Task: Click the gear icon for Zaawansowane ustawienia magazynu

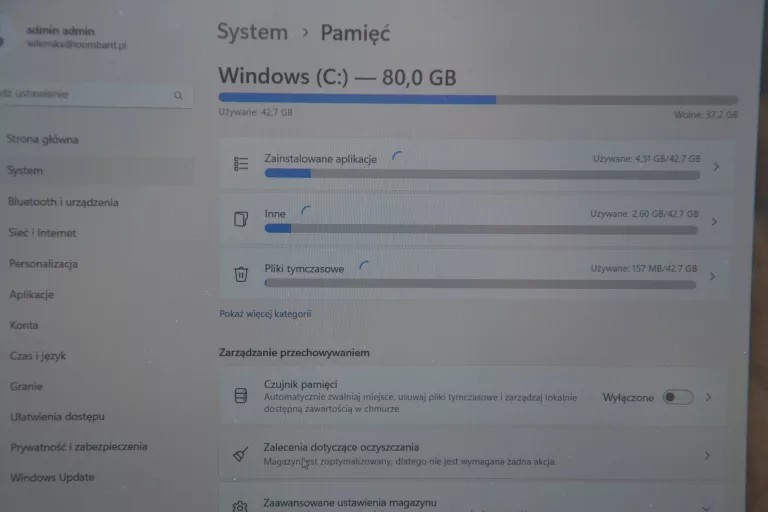Action: tap(240, 507)
